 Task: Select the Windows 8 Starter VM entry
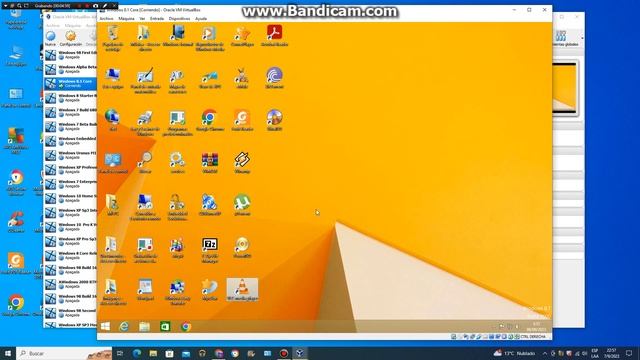point(70,98)
